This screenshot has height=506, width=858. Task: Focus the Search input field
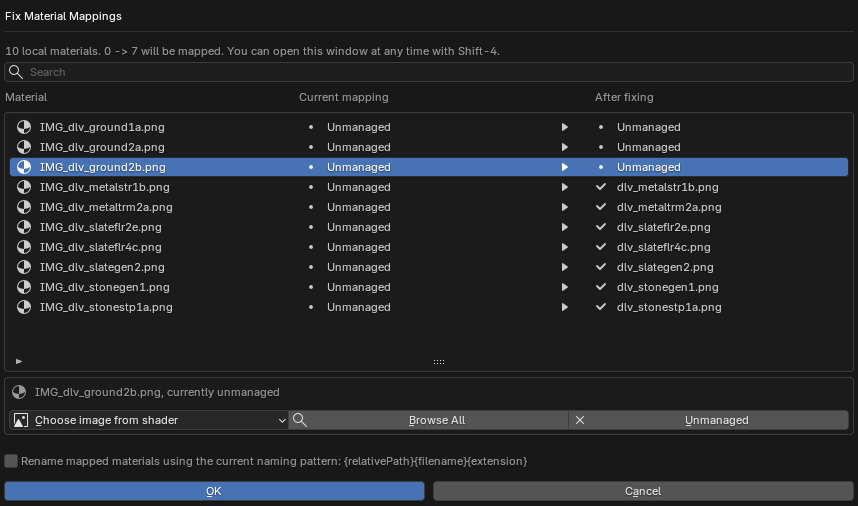(429, 72)
